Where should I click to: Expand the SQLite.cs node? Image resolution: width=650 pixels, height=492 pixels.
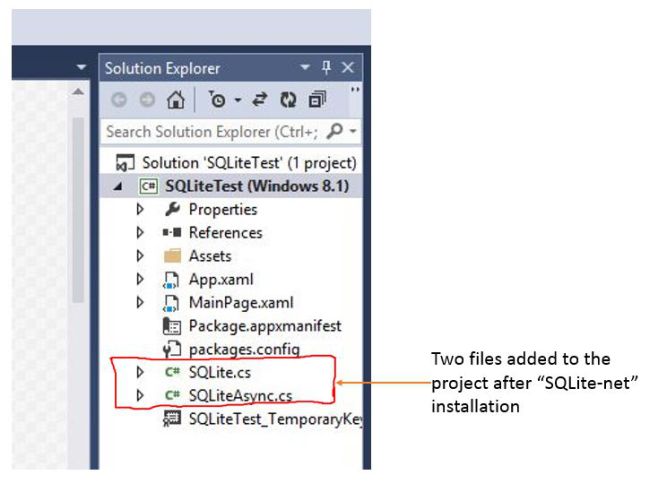[140, 372]
